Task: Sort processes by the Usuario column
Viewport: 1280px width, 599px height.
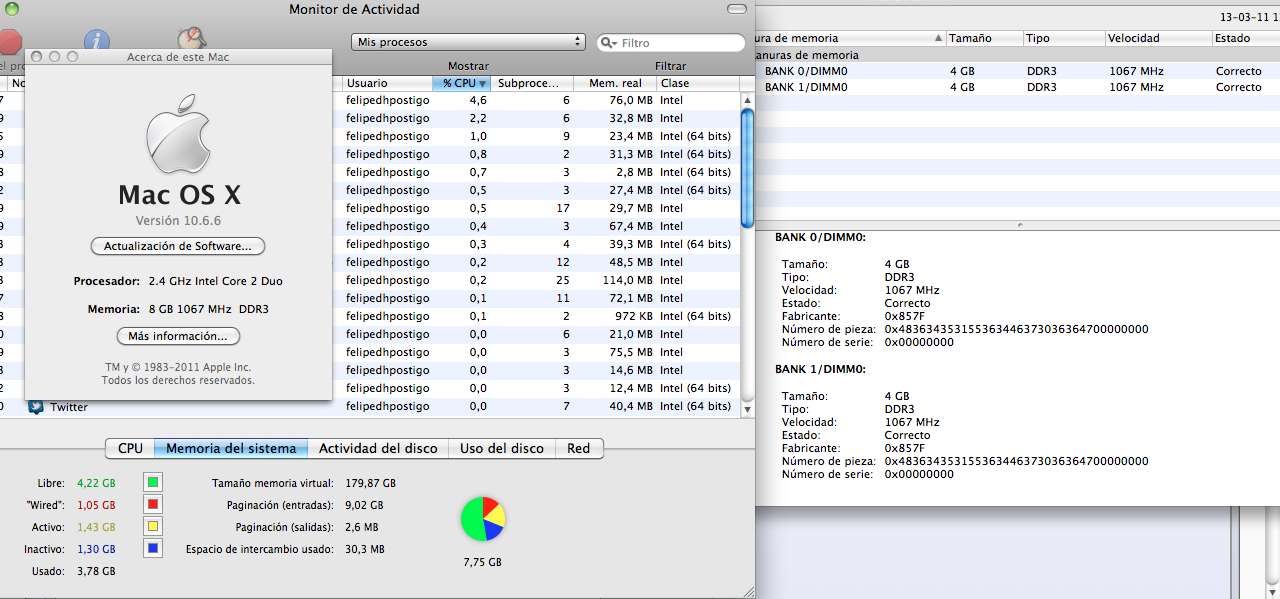Action: [387, 83]
